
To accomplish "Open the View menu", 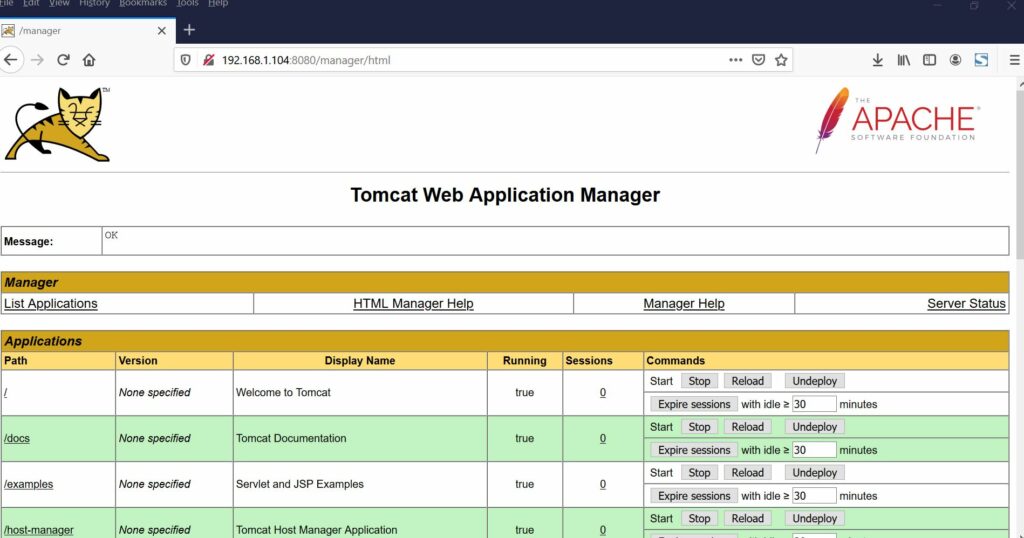I will [59, 3].
